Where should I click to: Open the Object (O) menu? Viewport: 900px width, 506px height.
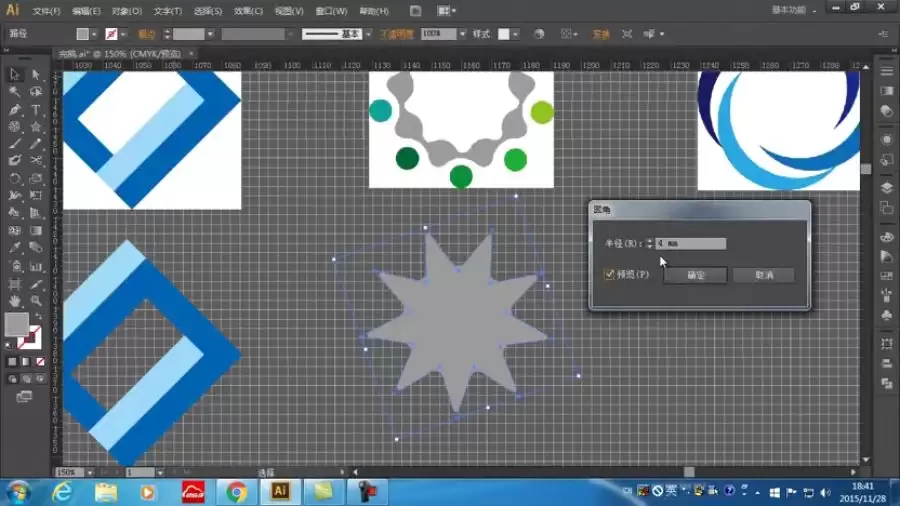[127, 11]
